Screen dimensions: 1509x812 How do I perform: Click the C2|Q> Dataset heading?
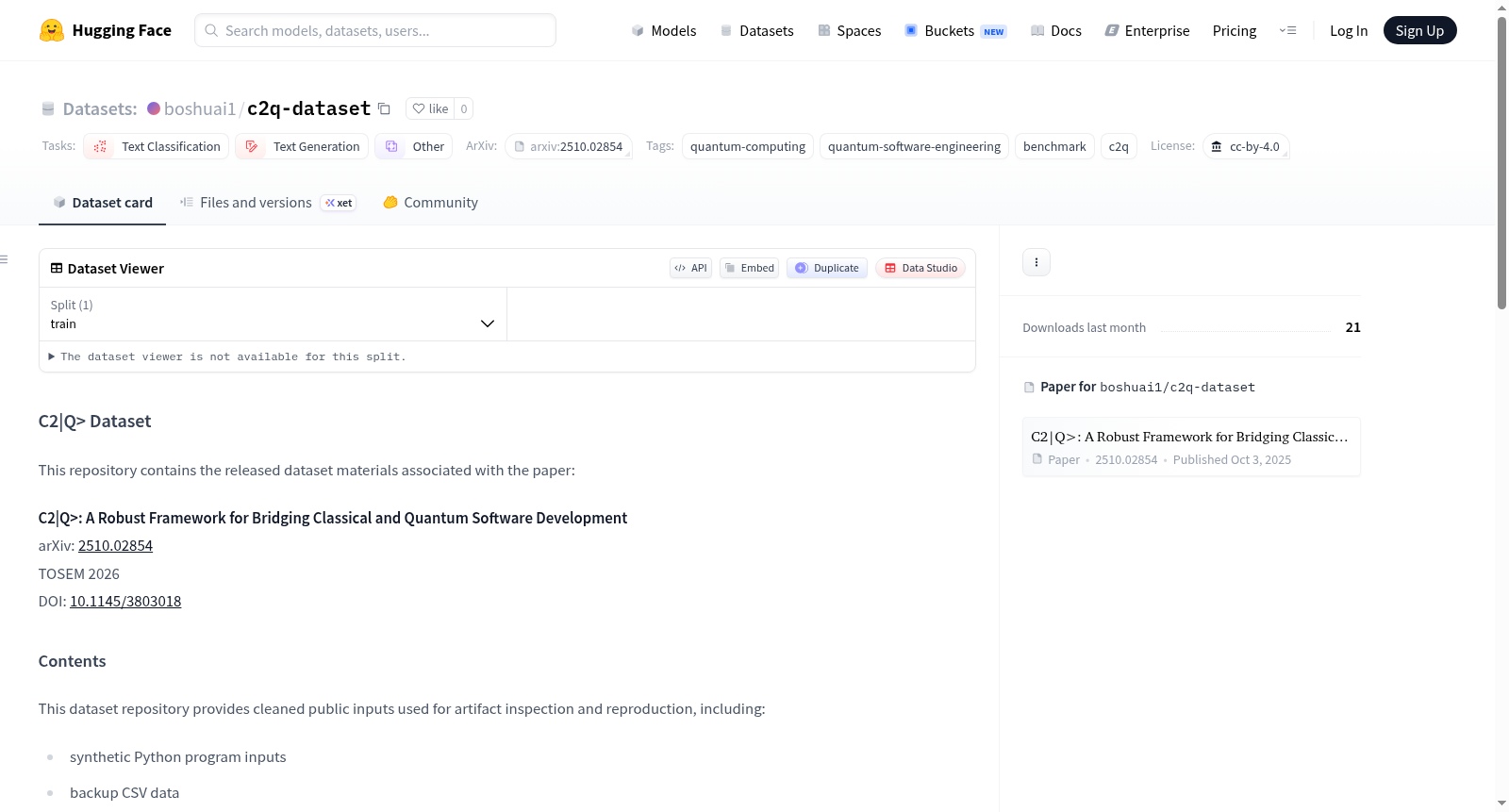[94, 421]
